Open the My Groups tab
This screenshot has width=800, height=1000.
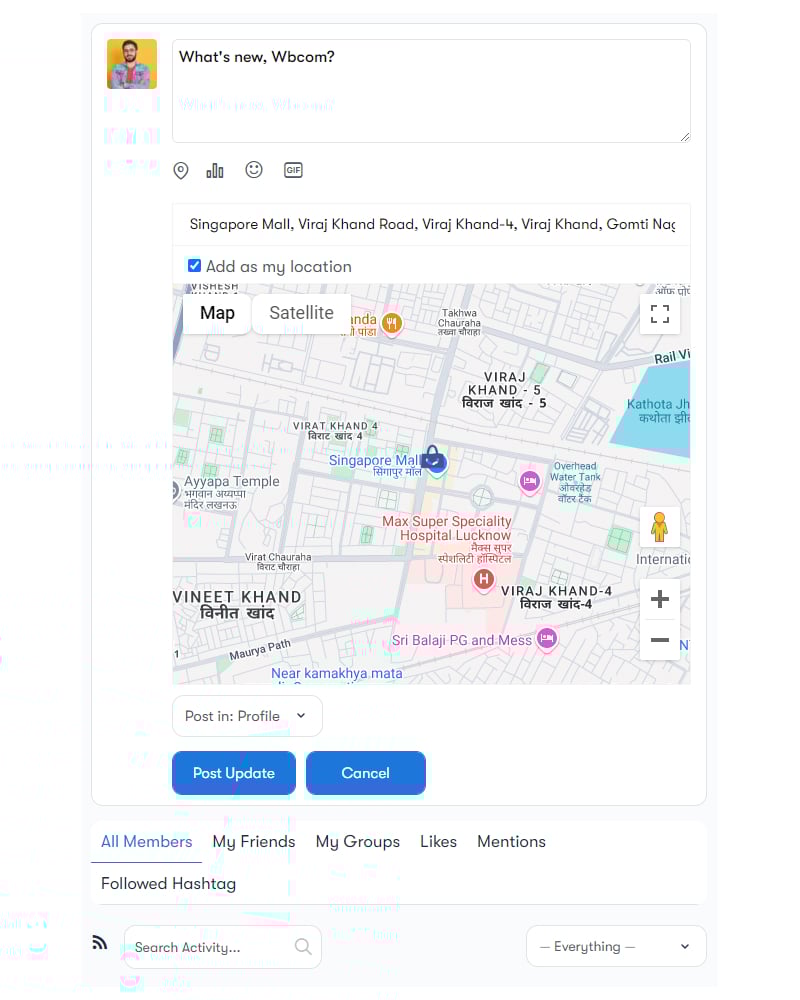pos(357,842)
